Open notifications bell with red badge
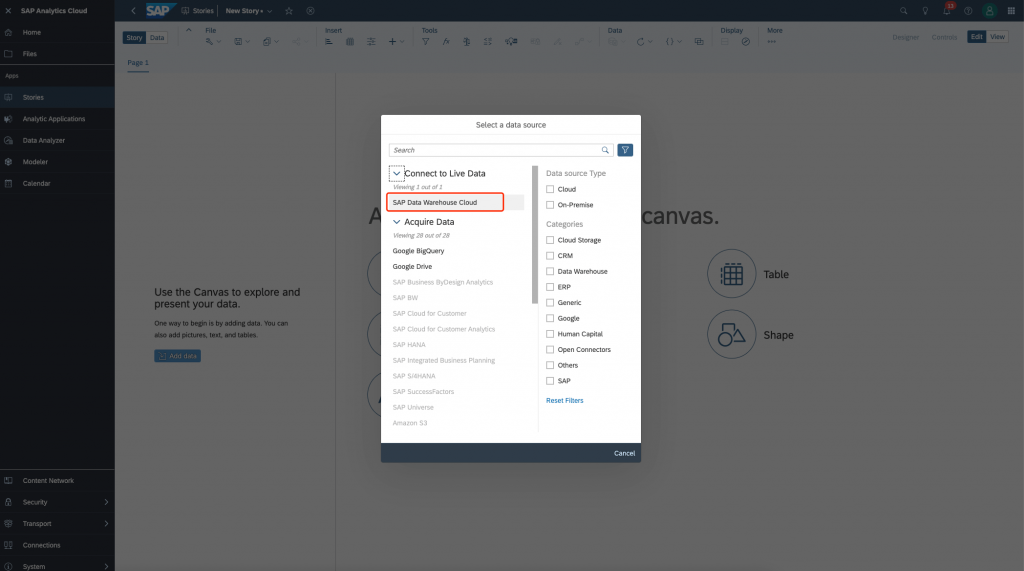This screenshot has width=1024, height=571. (946, 10)
